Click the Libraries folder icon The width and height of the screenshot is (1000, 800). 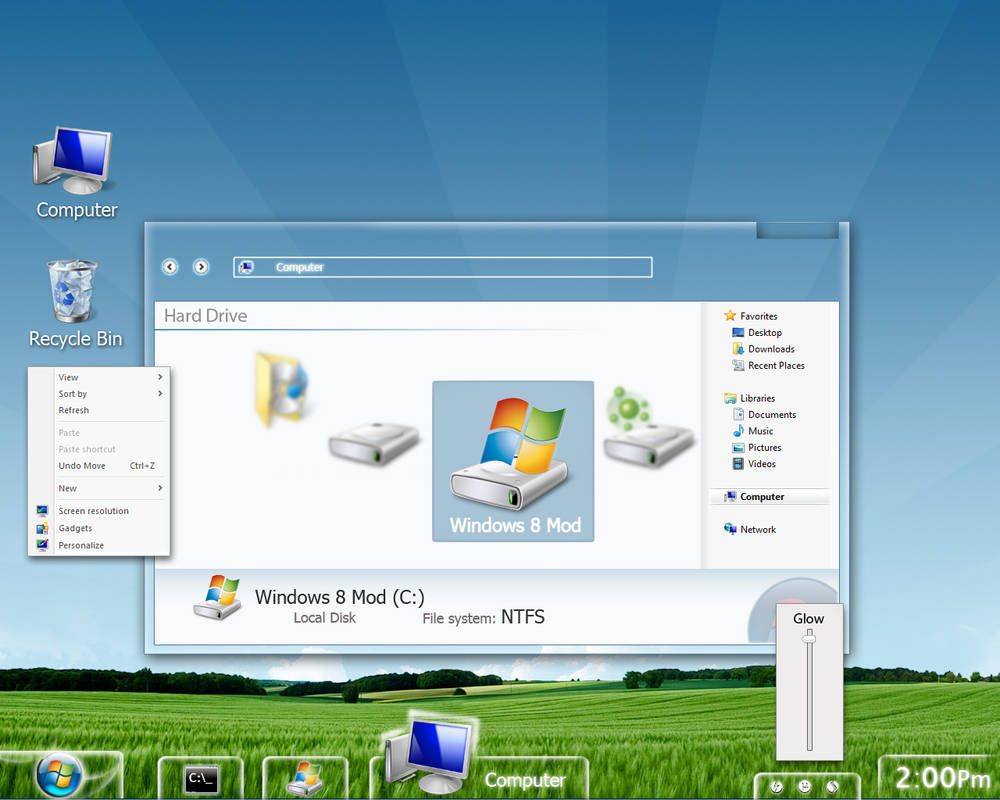coord(730,398)
